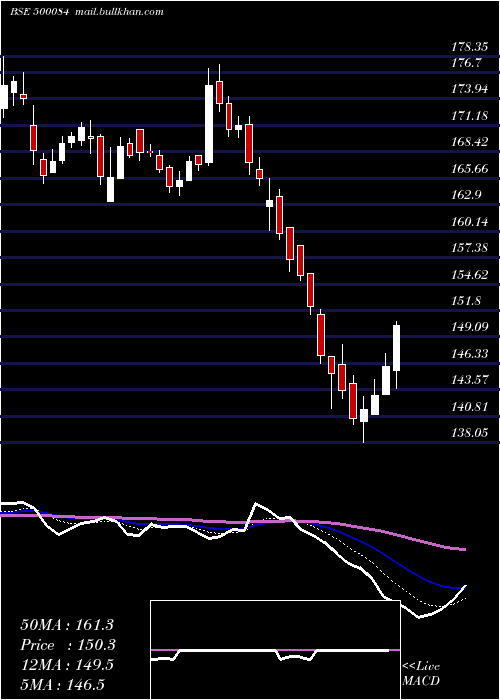
Task: Click the BSE 500084 symbol title
Action: [x=39, y=12]
